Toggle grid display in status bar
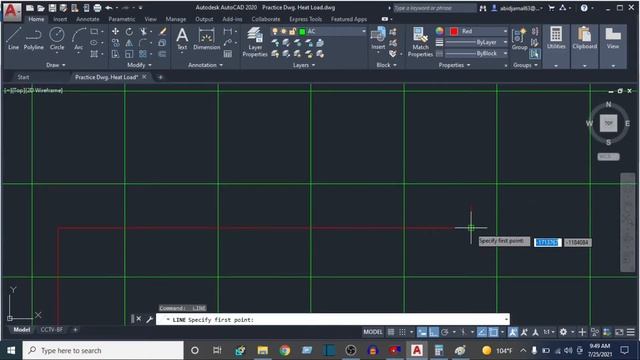 pos(391,332)
